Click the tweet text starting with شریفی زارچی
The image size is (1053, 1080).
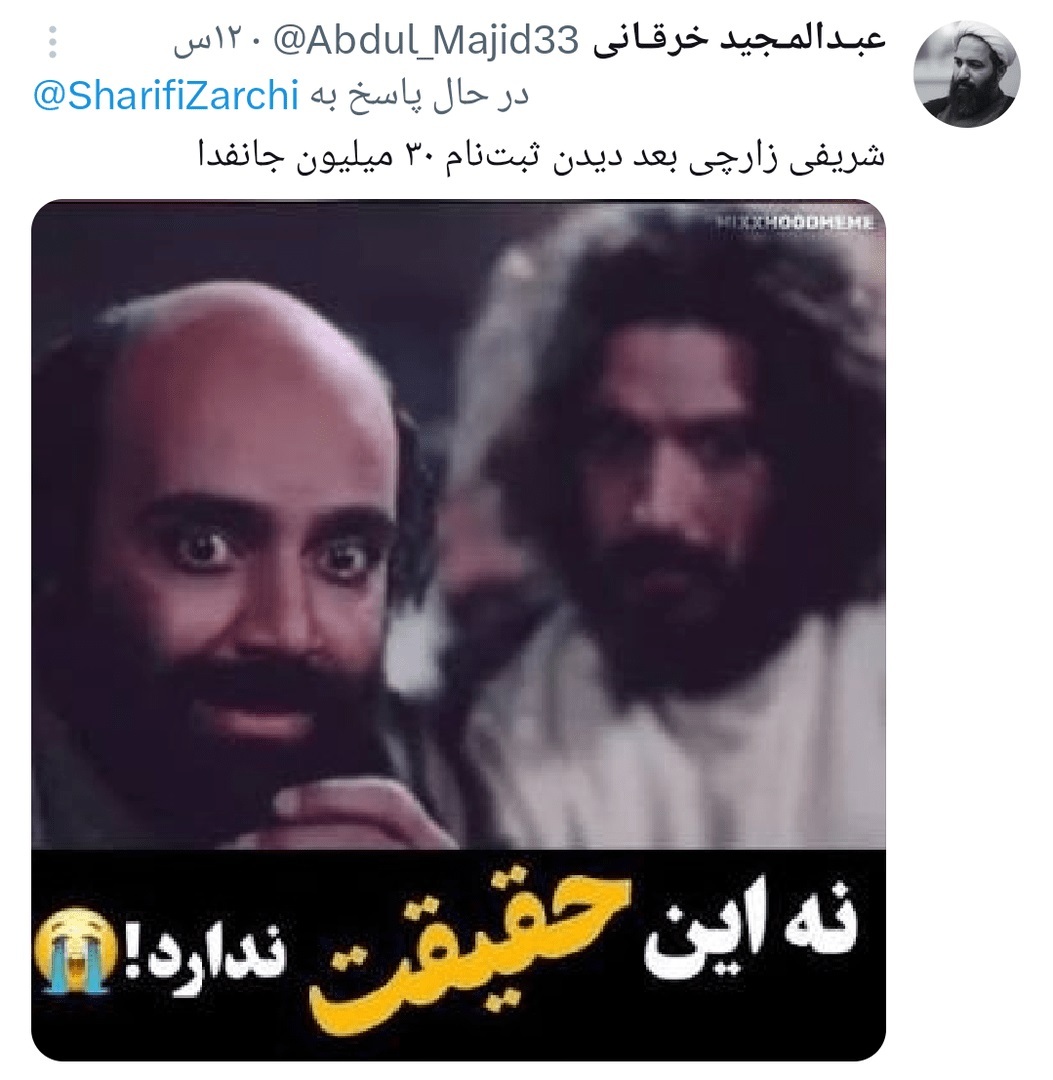[x=541, y=156]
